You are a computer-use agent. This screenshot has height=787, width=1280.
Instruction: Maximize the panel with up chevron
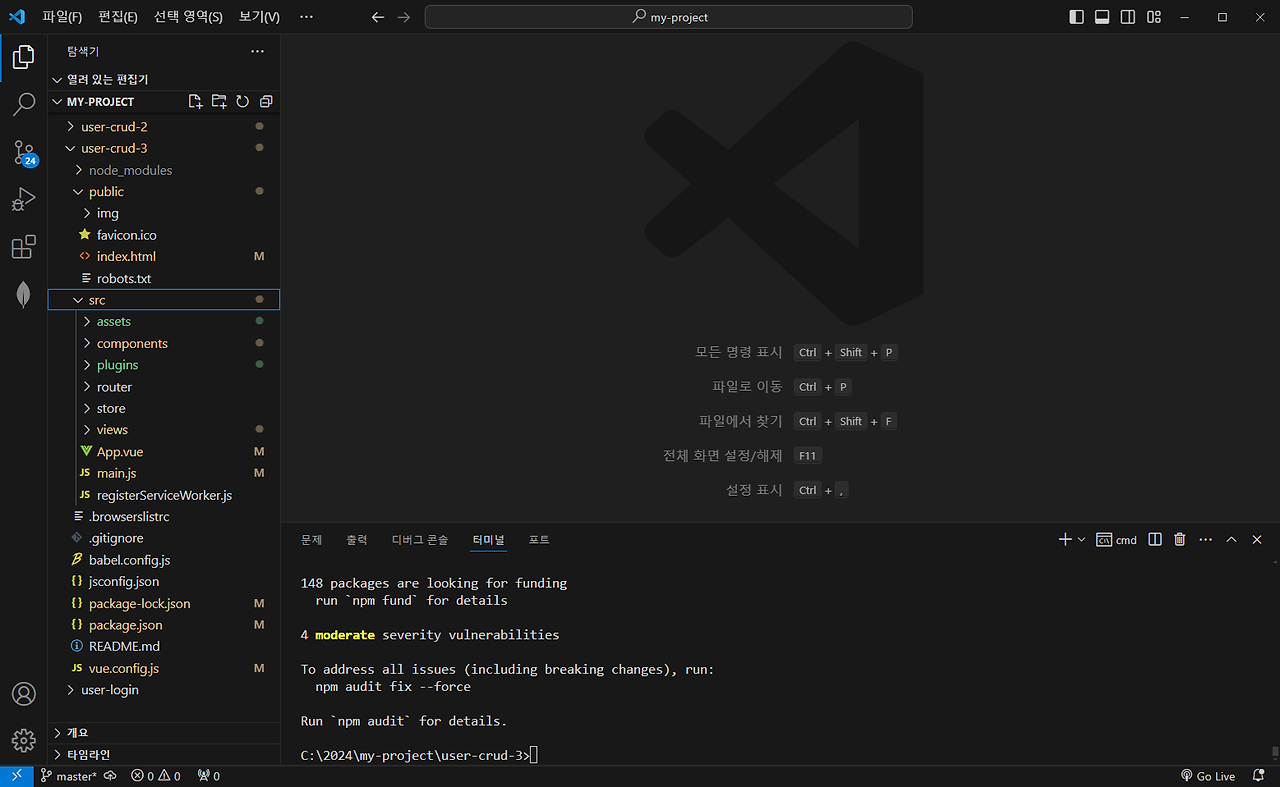[x=1231, y=539]
